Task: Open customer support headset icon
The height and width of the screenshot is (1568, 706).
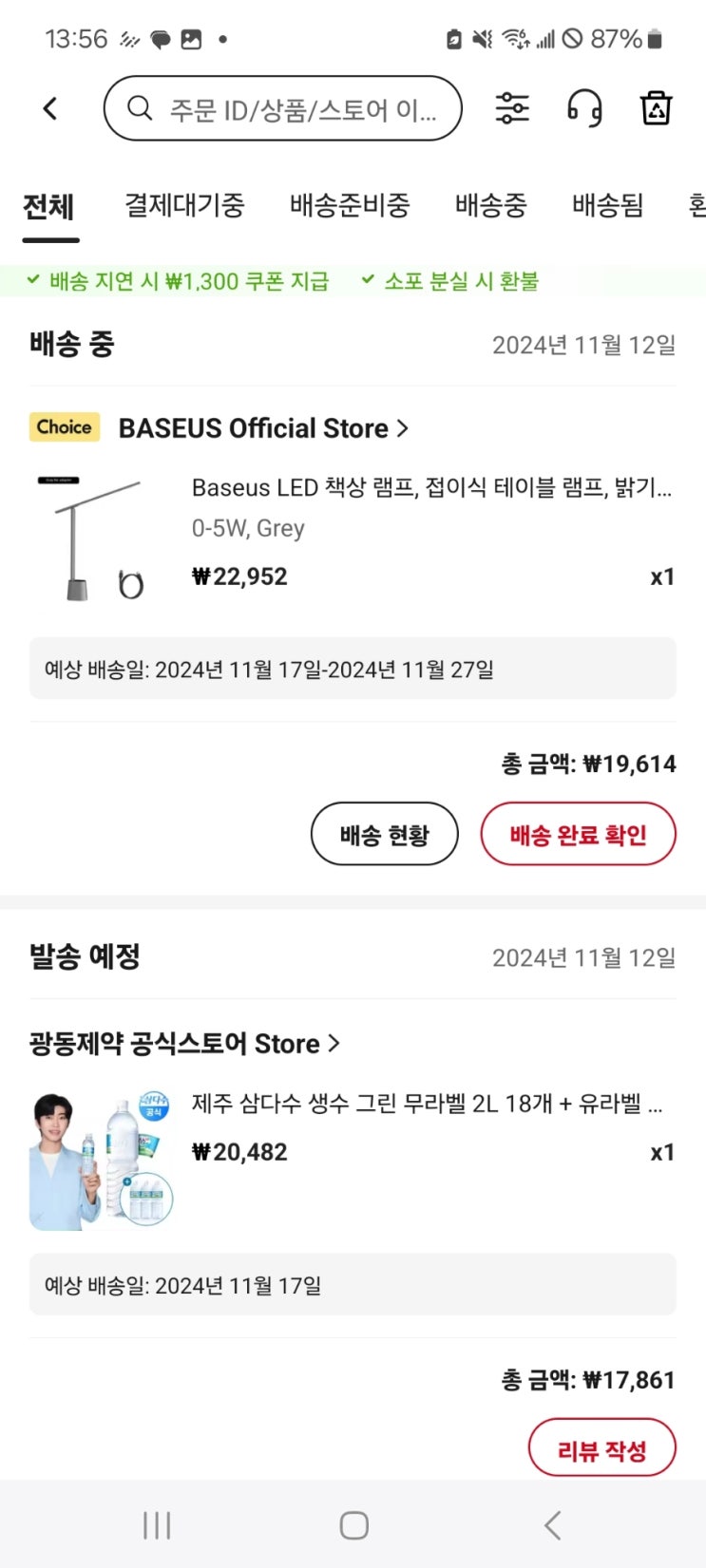Action: [584, 108]
